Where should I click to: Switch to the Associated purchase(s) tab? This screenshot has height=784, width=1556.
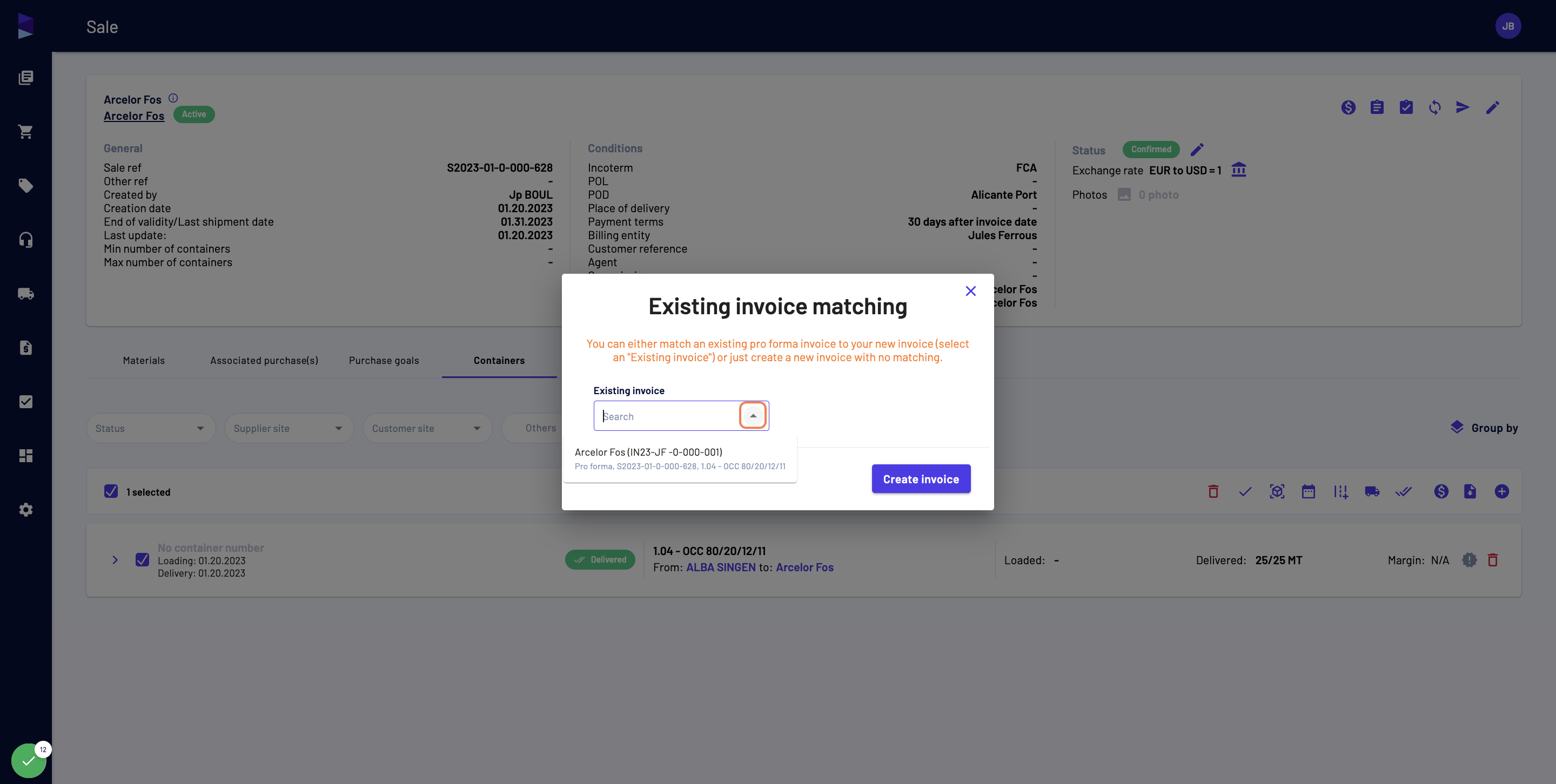tap(264, 360)
